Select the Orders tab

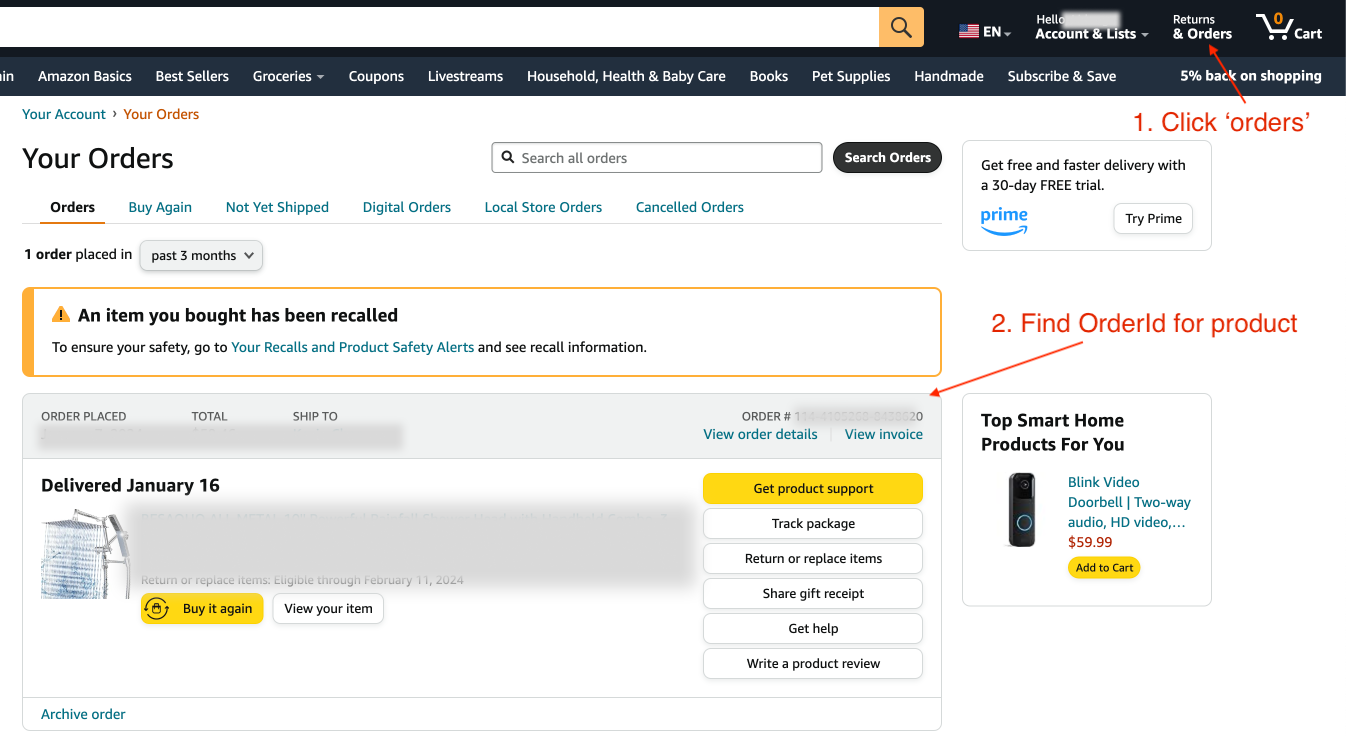tap(73, 207)
